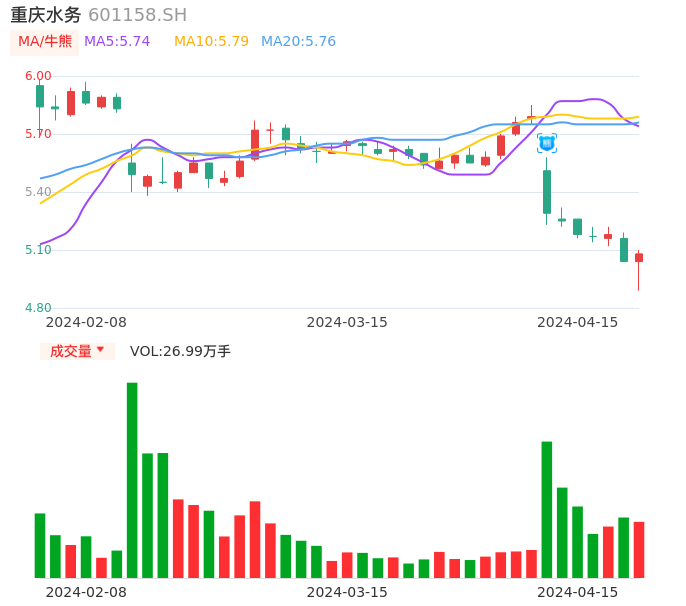686x606 pixels.
Task: Click the blue bear marker icon on chart
Action: pos(547,143)
